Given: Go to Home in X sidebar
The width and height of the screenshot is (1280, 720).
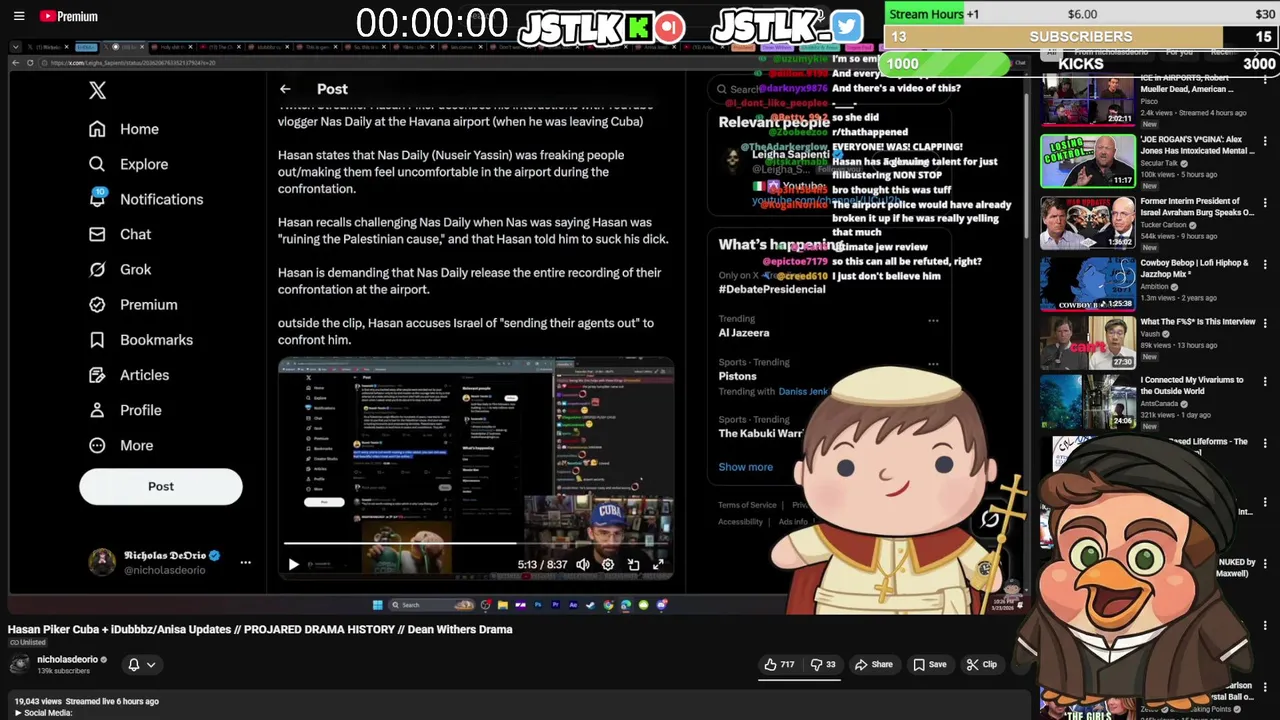Looking at the screenshot, I should 124,129.
